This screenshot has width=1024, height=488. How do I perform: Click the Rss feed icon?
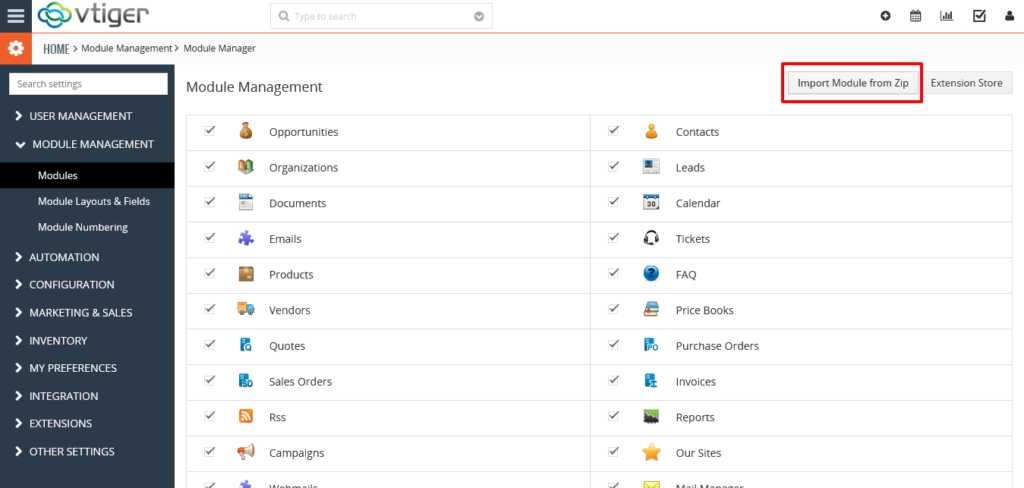coord(246,416)
